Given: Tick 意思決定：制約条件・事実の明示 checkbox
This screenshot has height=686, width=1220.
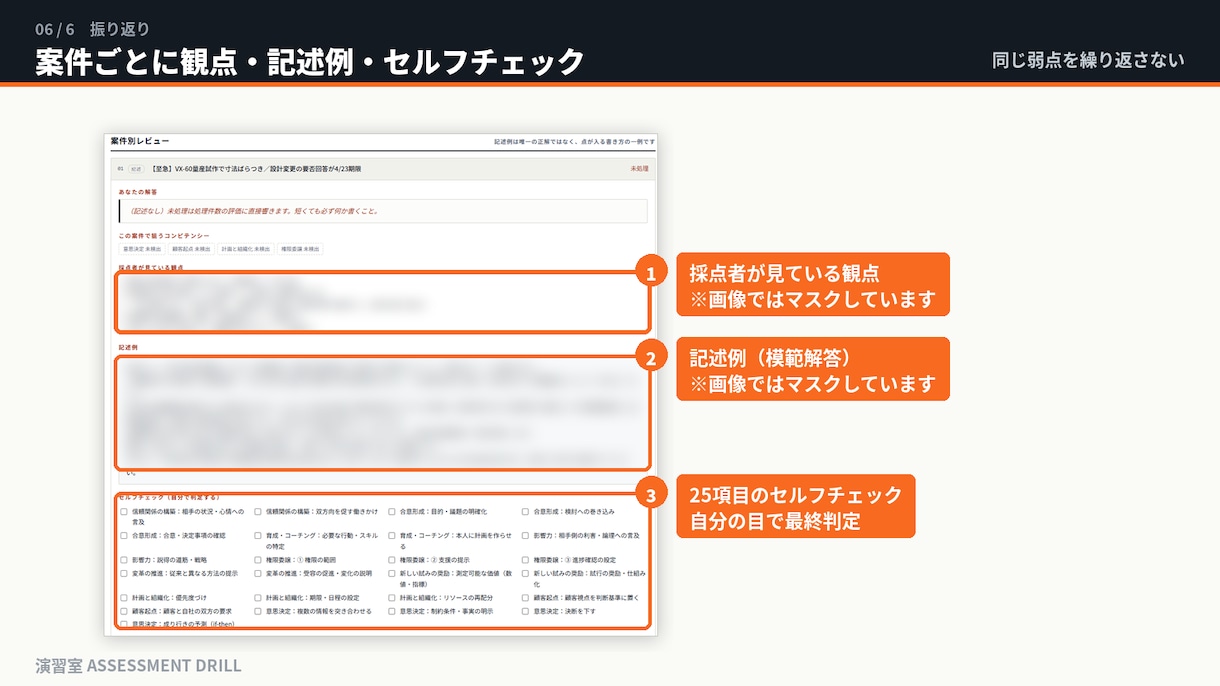Looking at the screenshot, I should pos(392,610).
